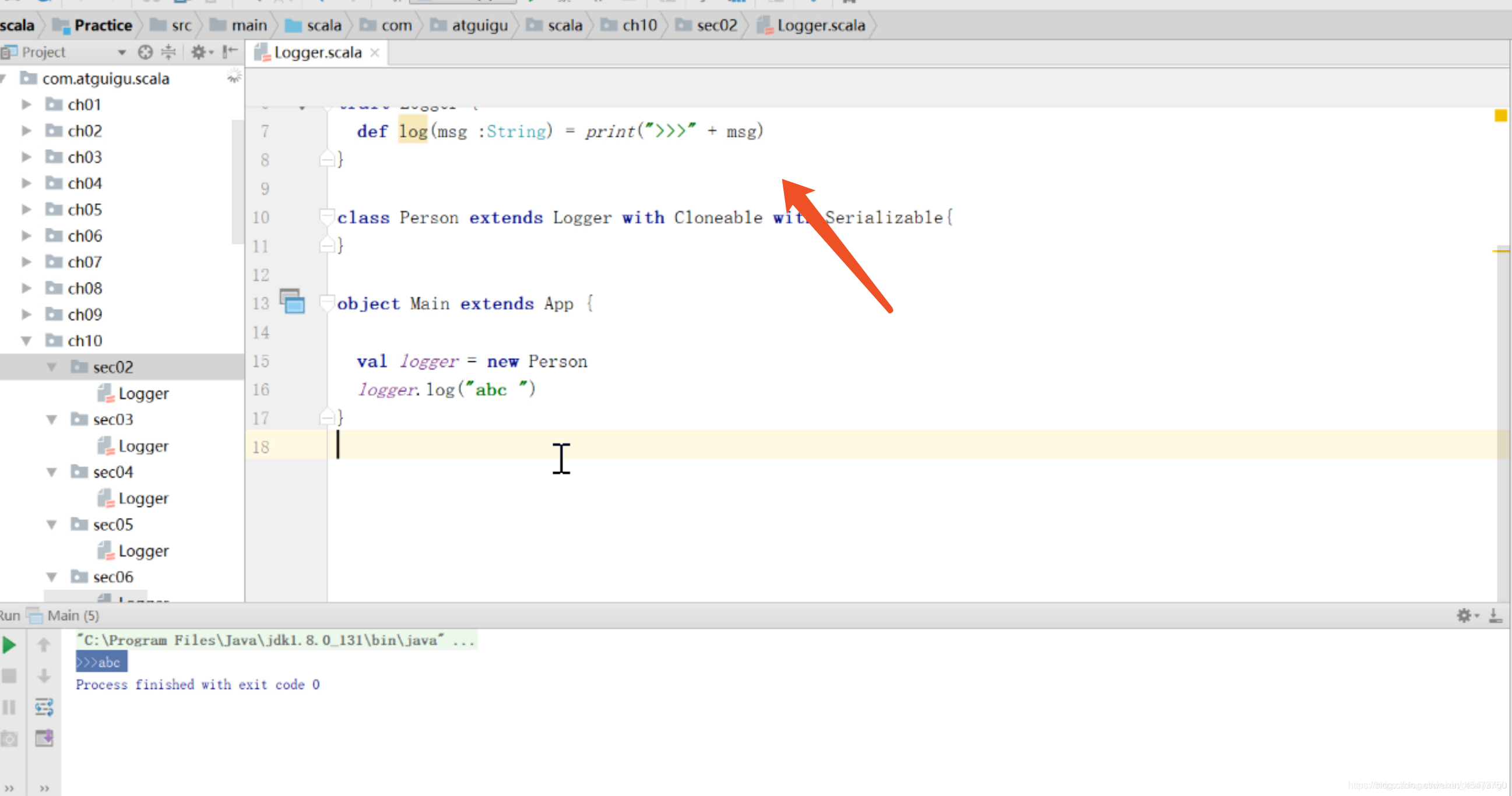The image size is (1512, 796).
Task: Click the fold end marker at line 8
Action: tap(327, 159)
